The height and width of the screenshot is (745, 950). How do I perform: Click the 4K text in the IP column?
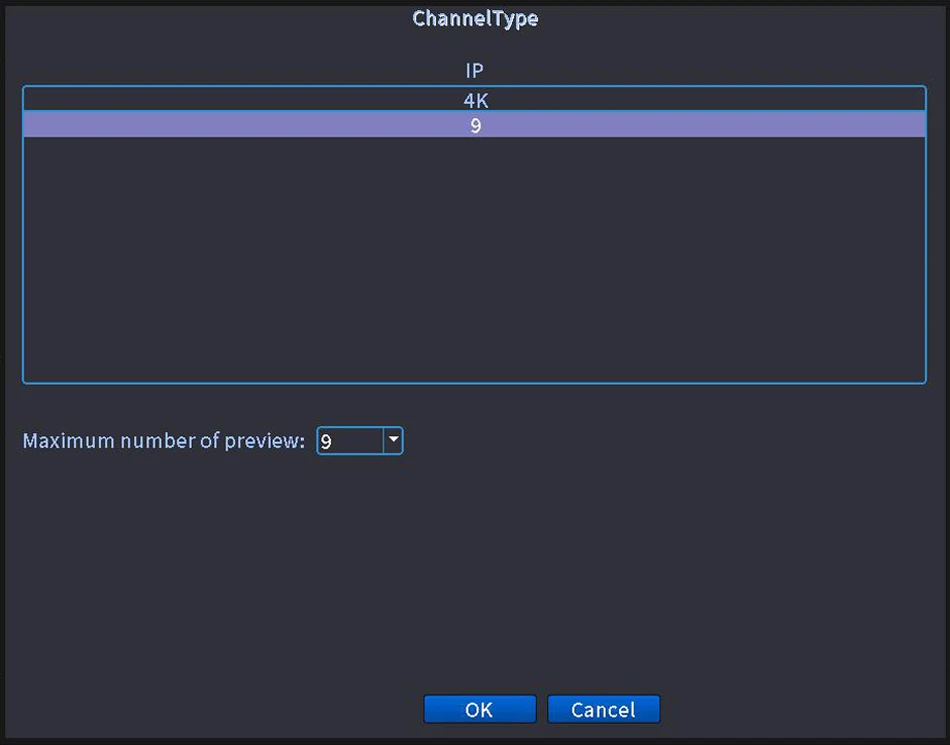(475, 100)
